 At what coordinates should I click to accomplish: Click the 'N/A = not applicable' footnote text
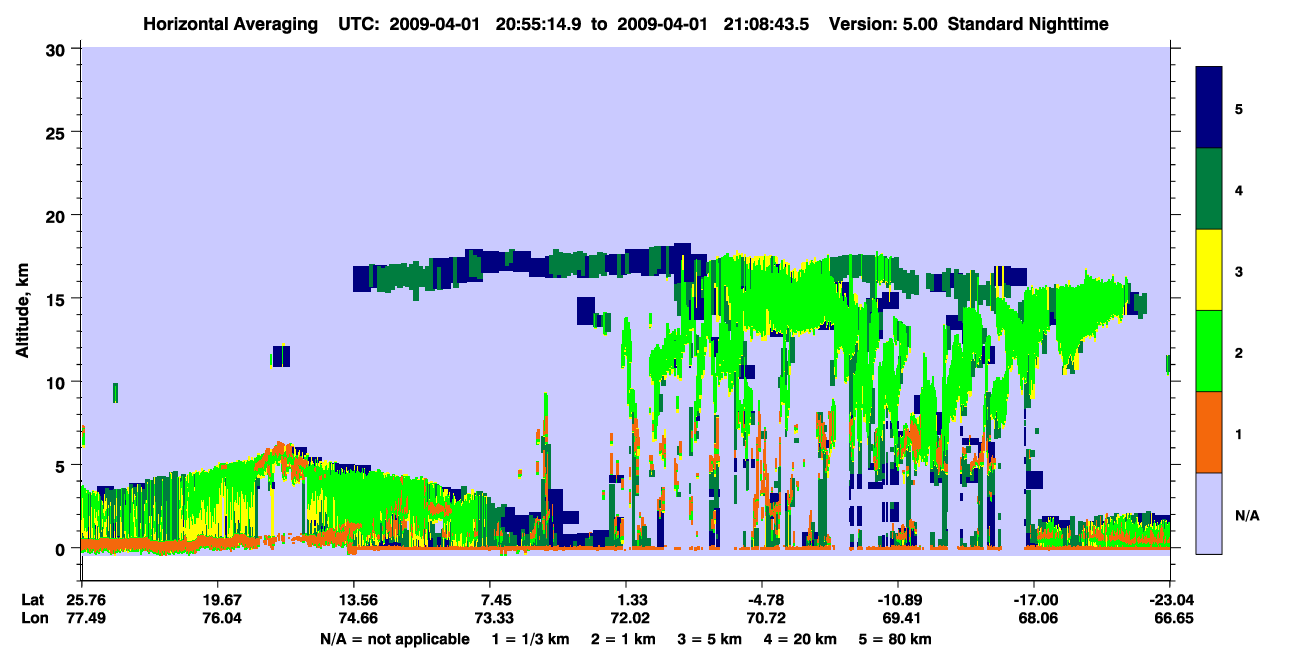395,639
